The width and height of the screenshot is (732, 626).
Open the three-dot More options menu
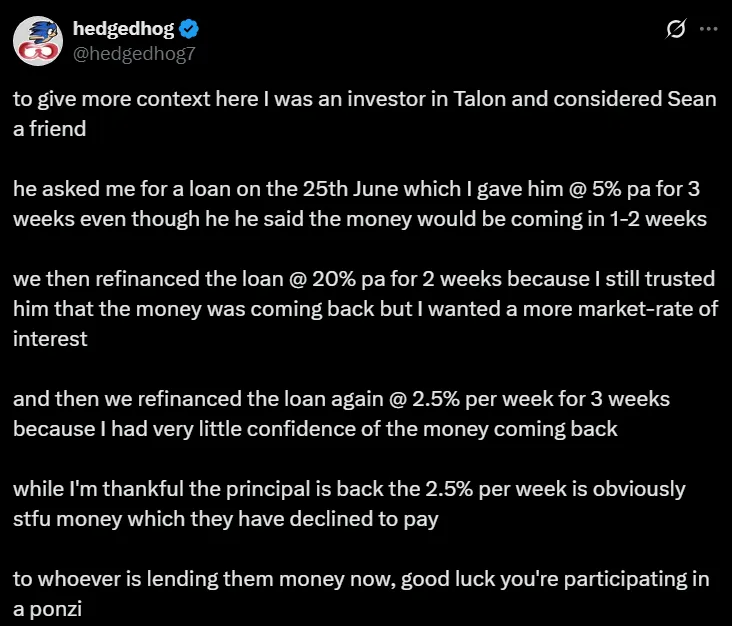708,29
